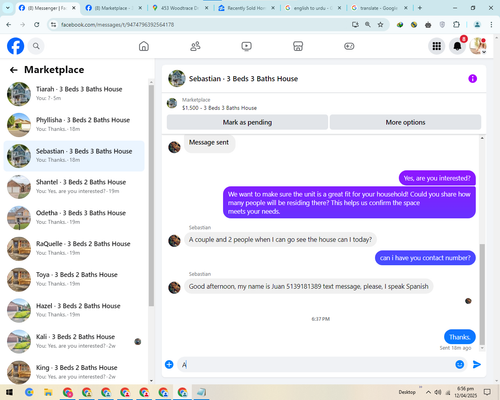Click the conversation list scrollbar
This screenshot has height=400, width=500.
[x=151, y=195]
